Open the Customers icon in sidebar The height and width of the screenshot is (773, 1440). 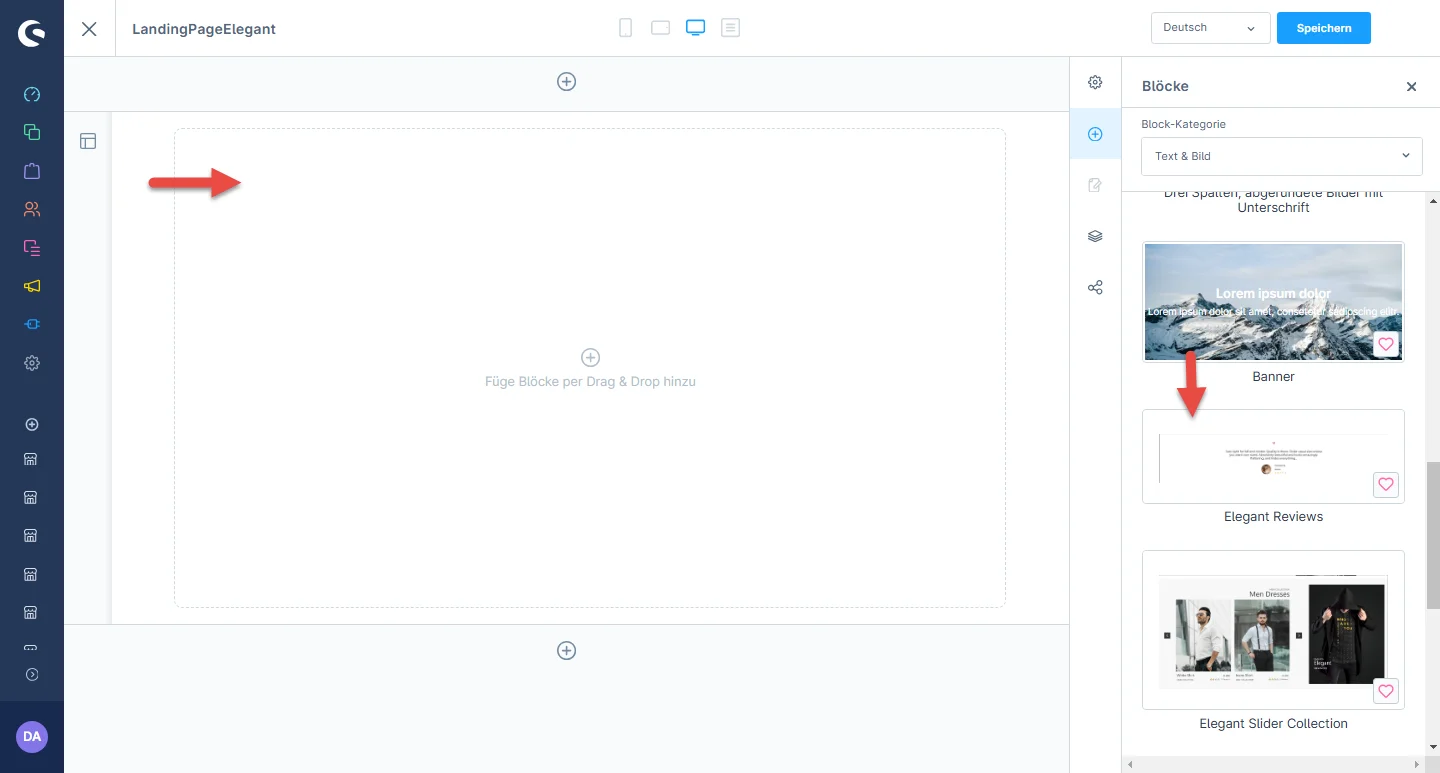click(x=32, y=209)
